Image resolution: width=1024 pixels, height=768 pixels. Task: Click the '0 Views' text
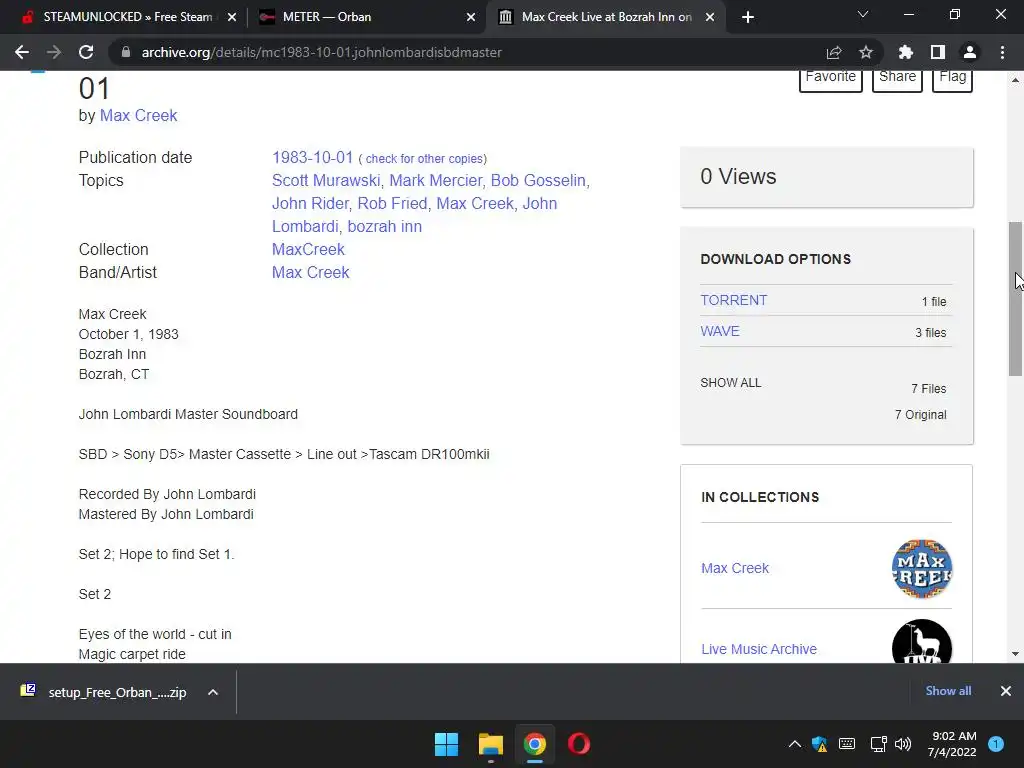point(738,176)
